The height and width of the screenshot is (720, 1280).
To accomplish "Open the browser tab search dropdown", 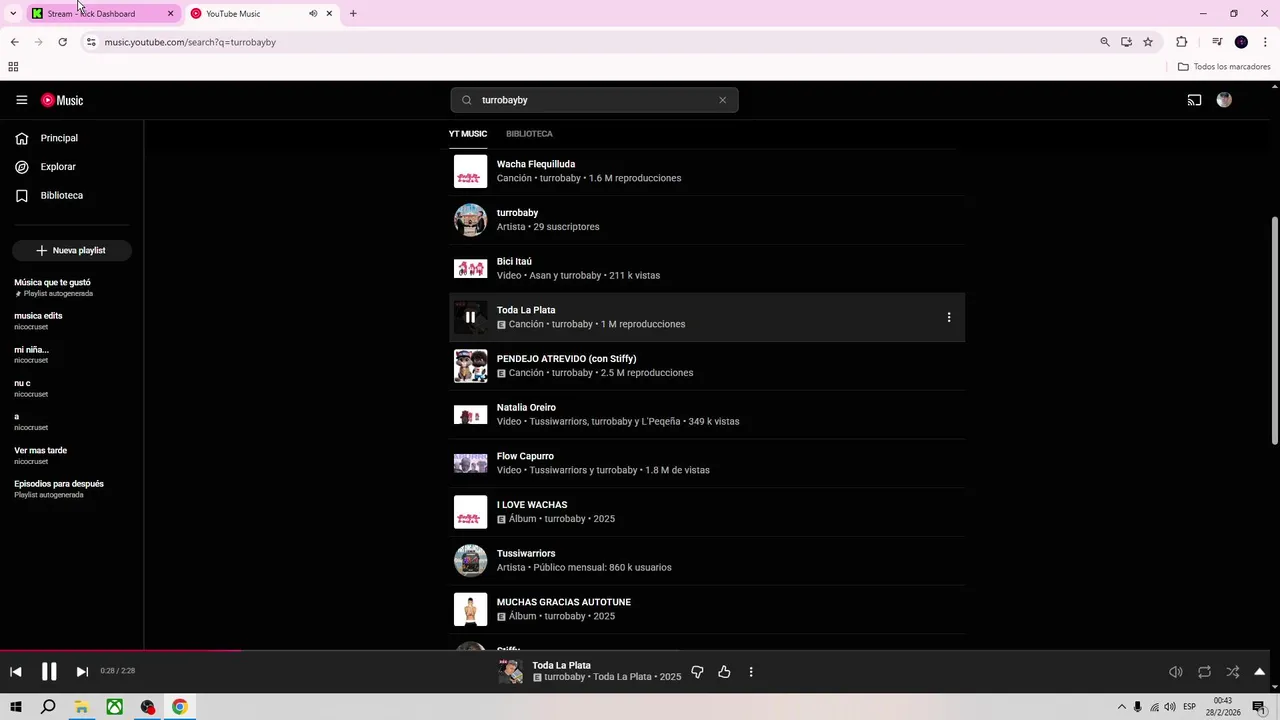I will click(x=13, y=14).
